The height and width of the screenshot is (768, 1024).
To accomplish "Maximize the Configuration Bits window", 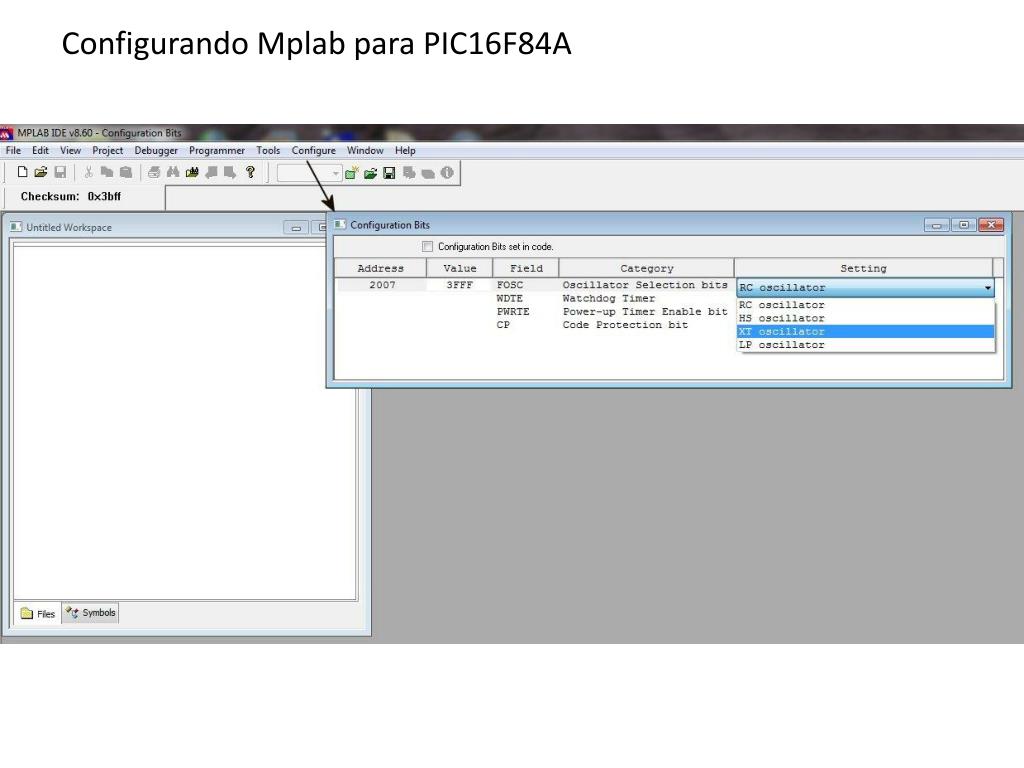I will click(x=964, y=225).
